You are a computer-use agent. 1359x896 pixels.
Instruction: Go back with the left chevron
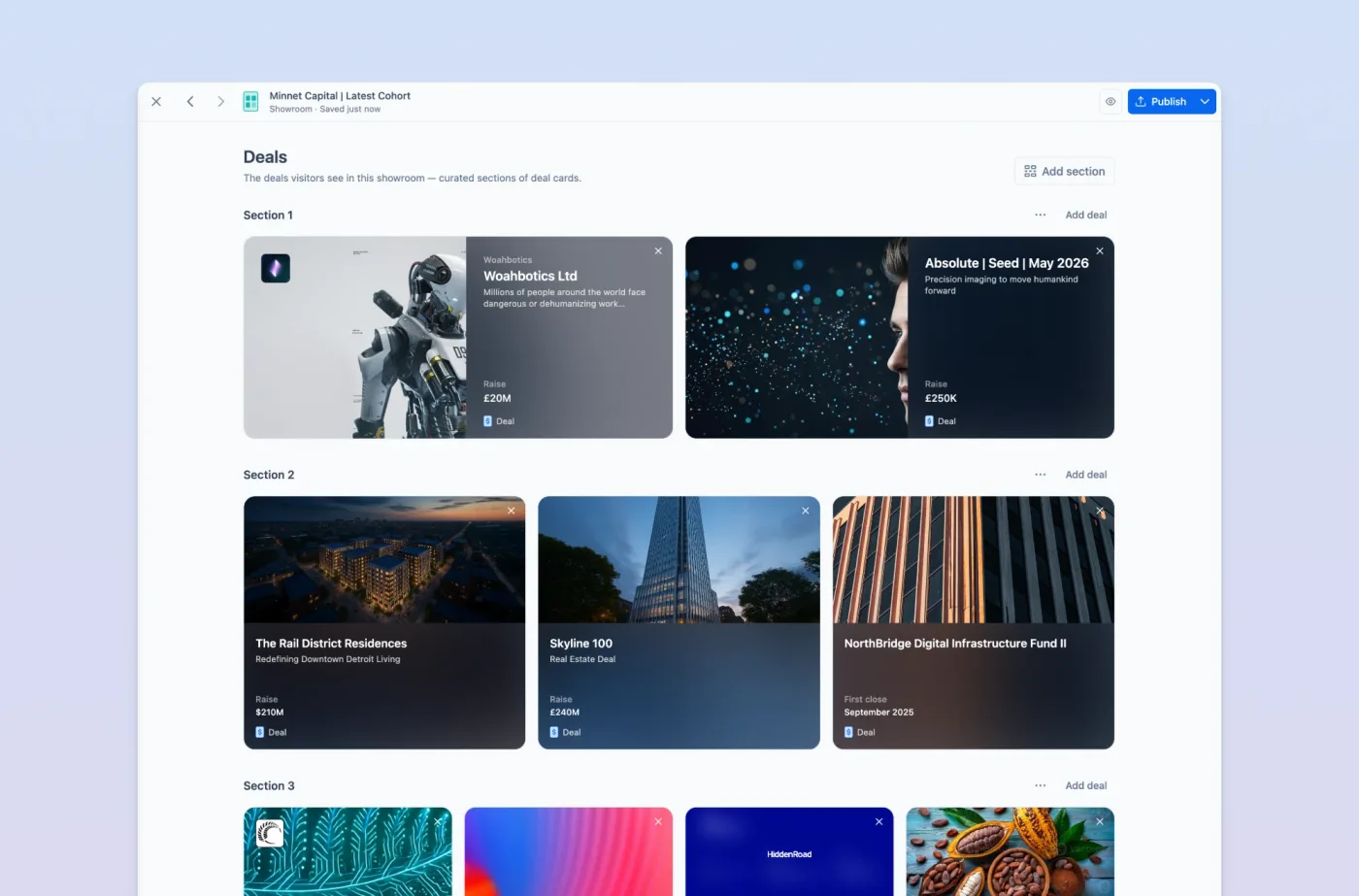tap(190, 101)
